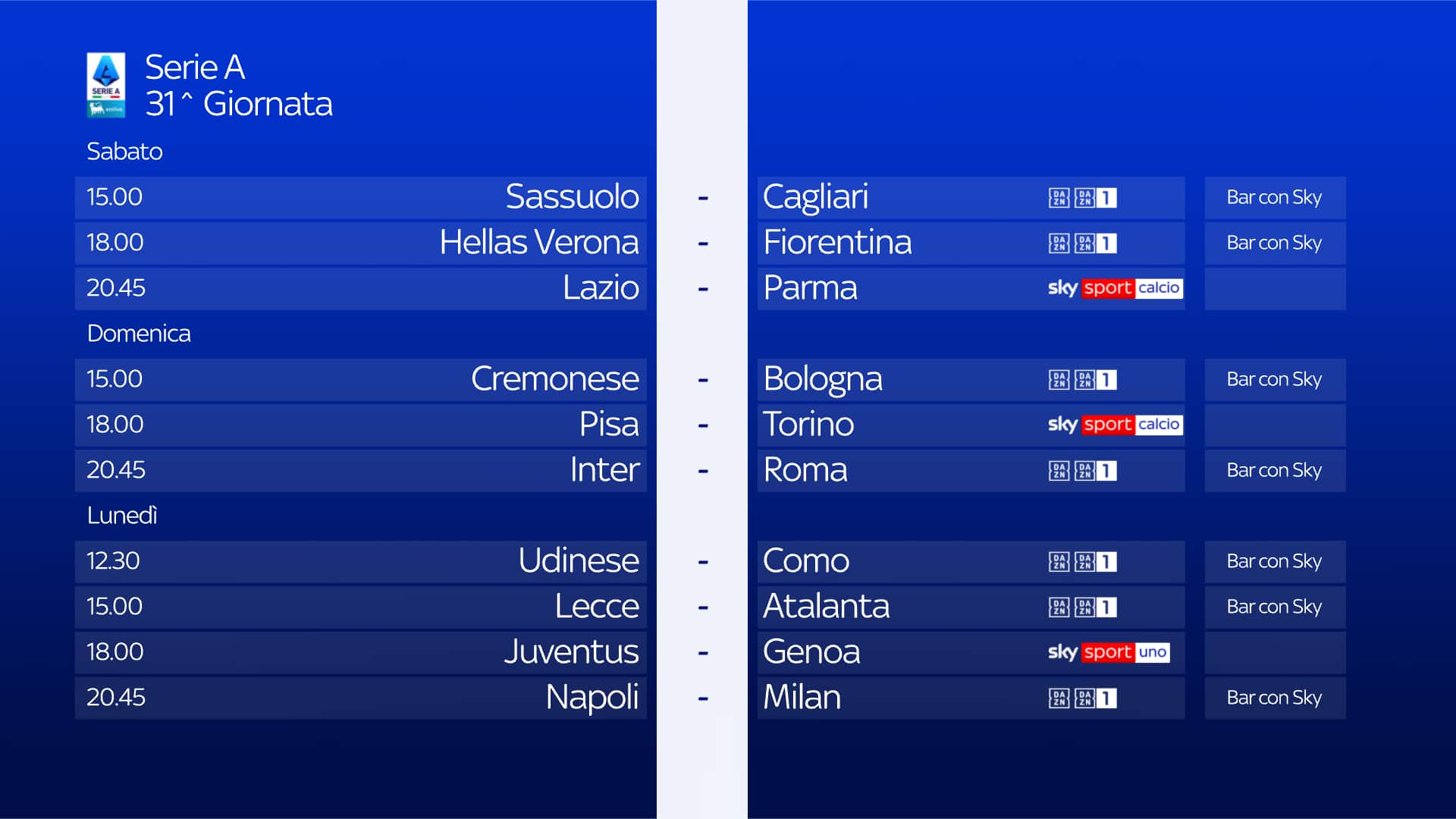Select the Domenica day heading
The width and height of the screenshot is (1456, 819).
click(x=139, y=334)
